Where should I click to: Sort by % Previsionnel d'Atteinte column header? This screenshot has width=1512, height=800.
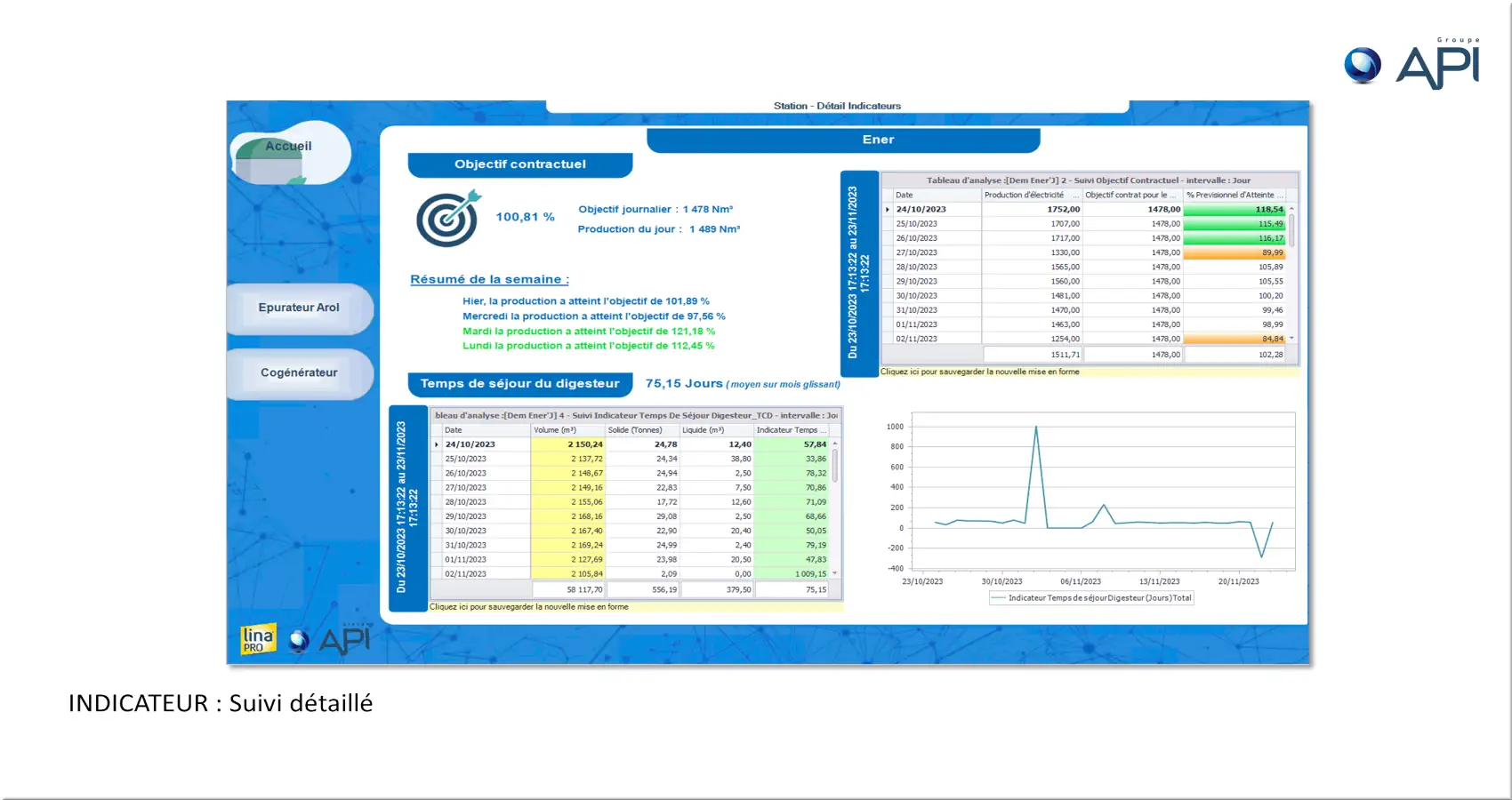point(1235,195)
